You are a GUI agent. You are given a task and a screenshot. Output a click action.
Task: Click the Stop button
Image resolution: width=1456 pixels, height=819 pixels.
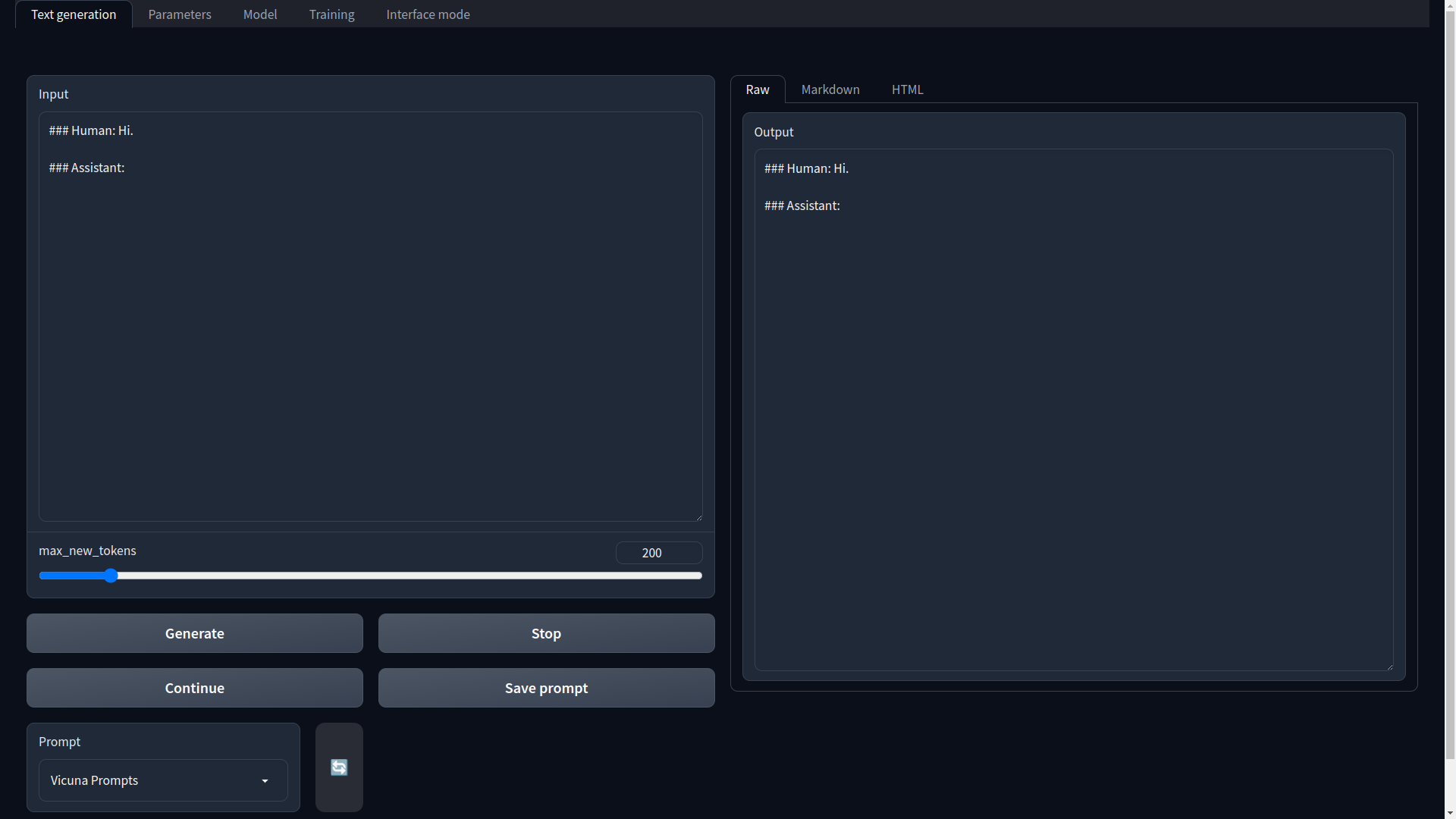coord(546,633)
